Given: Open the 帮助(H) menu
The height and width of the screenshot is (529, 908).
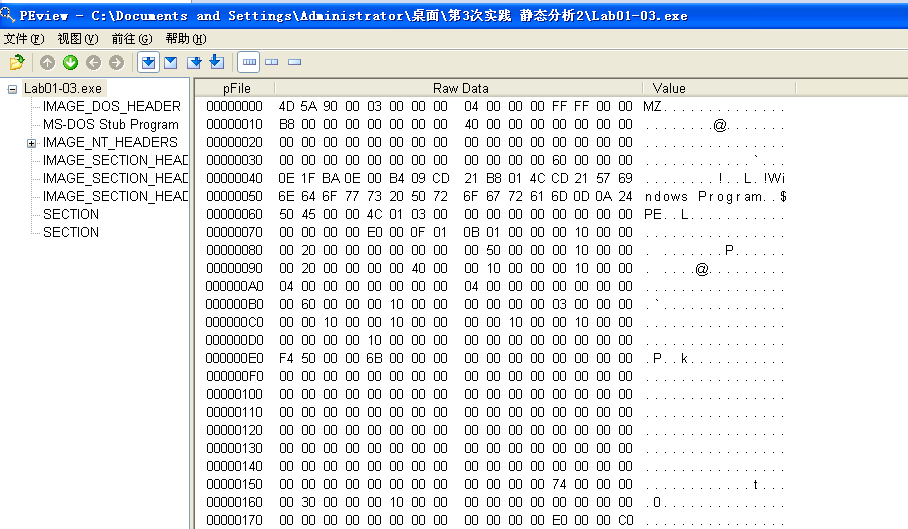Looking at the screenshot, I should click(x=186, y=39).
